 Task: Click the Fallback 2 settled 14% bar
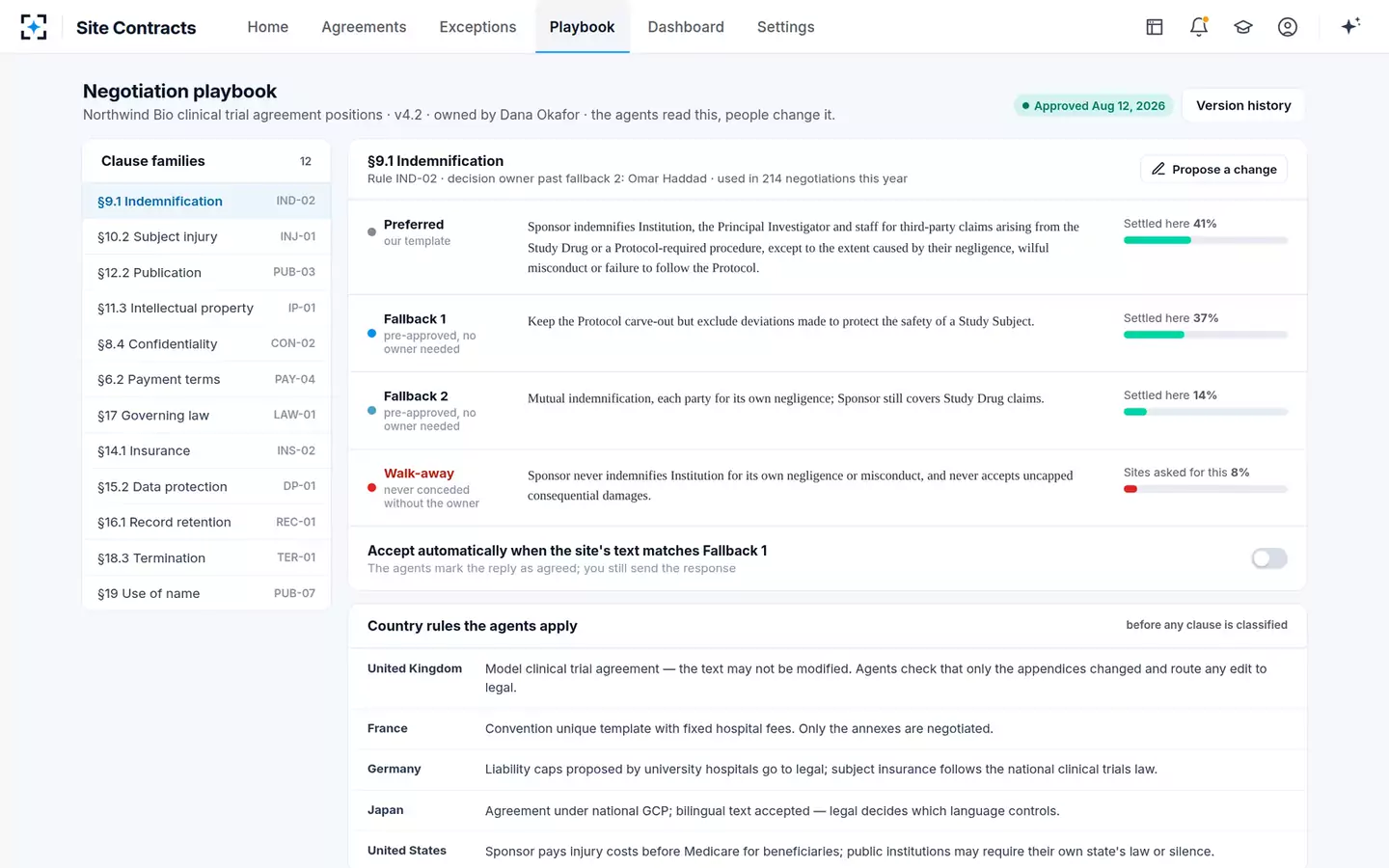(1206, 412)
